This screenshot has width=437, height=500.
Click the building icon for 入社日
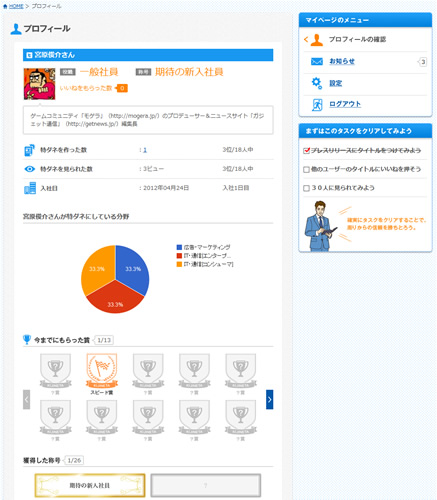tap(30, 188)
